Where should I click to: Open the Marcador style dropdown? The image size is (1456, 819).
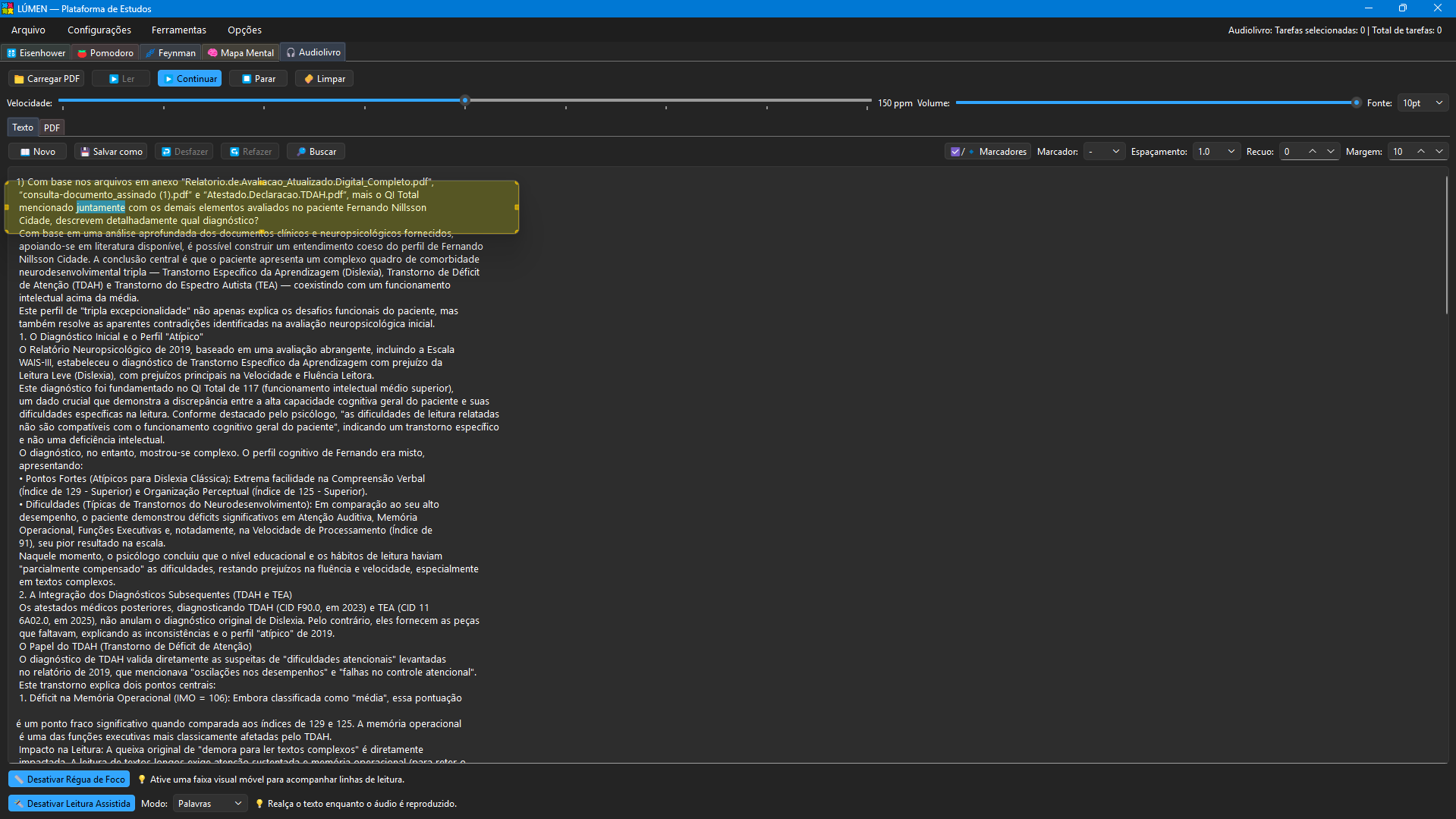1104,152
